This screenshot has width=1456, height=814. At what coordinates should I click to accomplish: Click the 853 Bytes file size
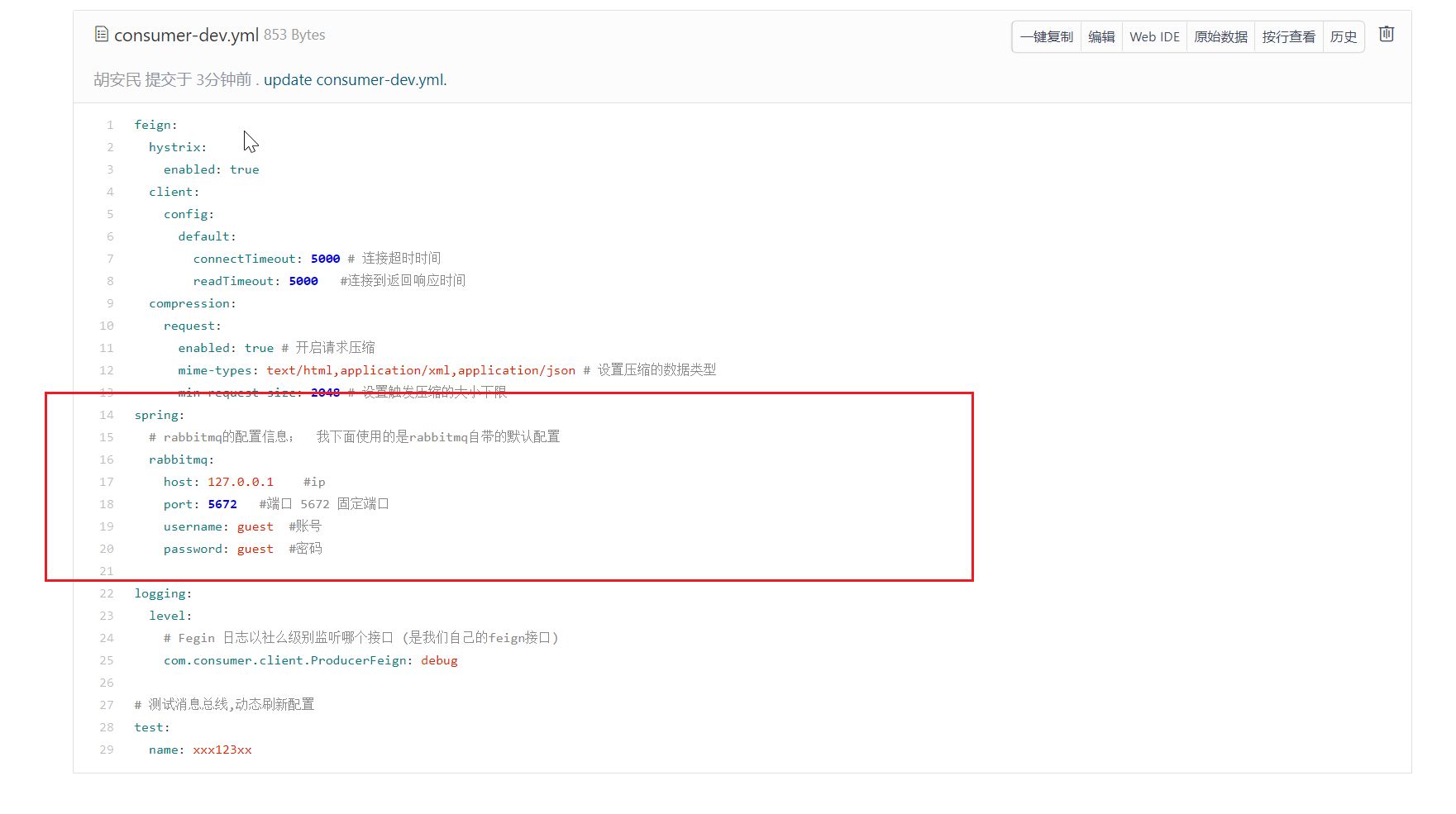tap(294, 35)
